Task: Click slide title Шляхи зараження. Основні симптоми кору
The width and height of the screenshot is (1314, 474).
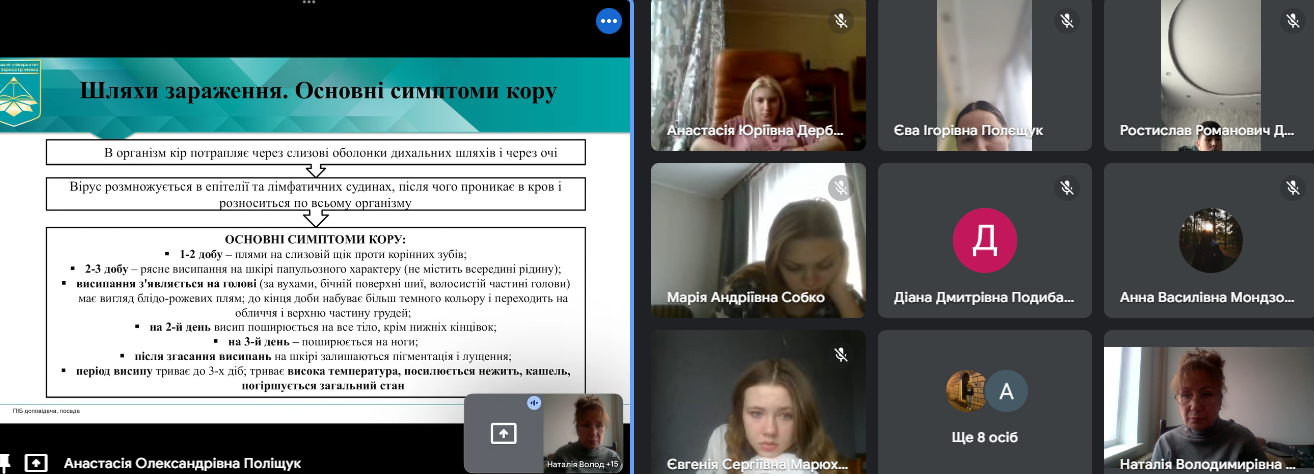Action: click(x=317, y=92)
